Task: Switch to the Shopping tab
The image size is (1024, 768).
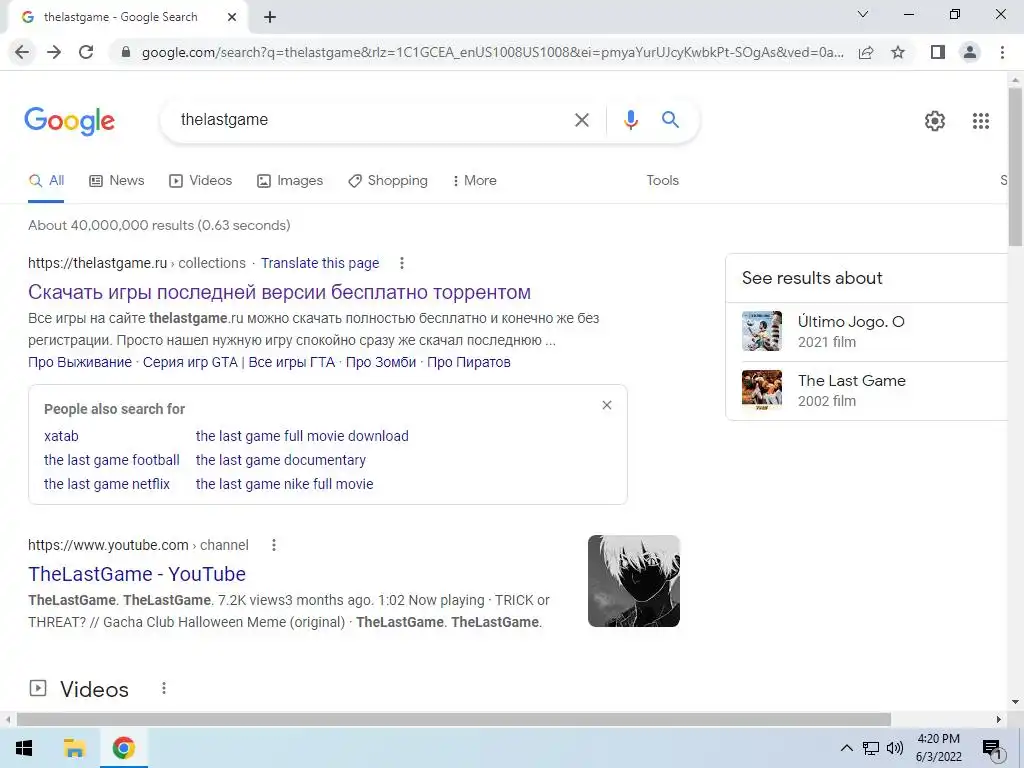Action: click(x=388, y=181)
